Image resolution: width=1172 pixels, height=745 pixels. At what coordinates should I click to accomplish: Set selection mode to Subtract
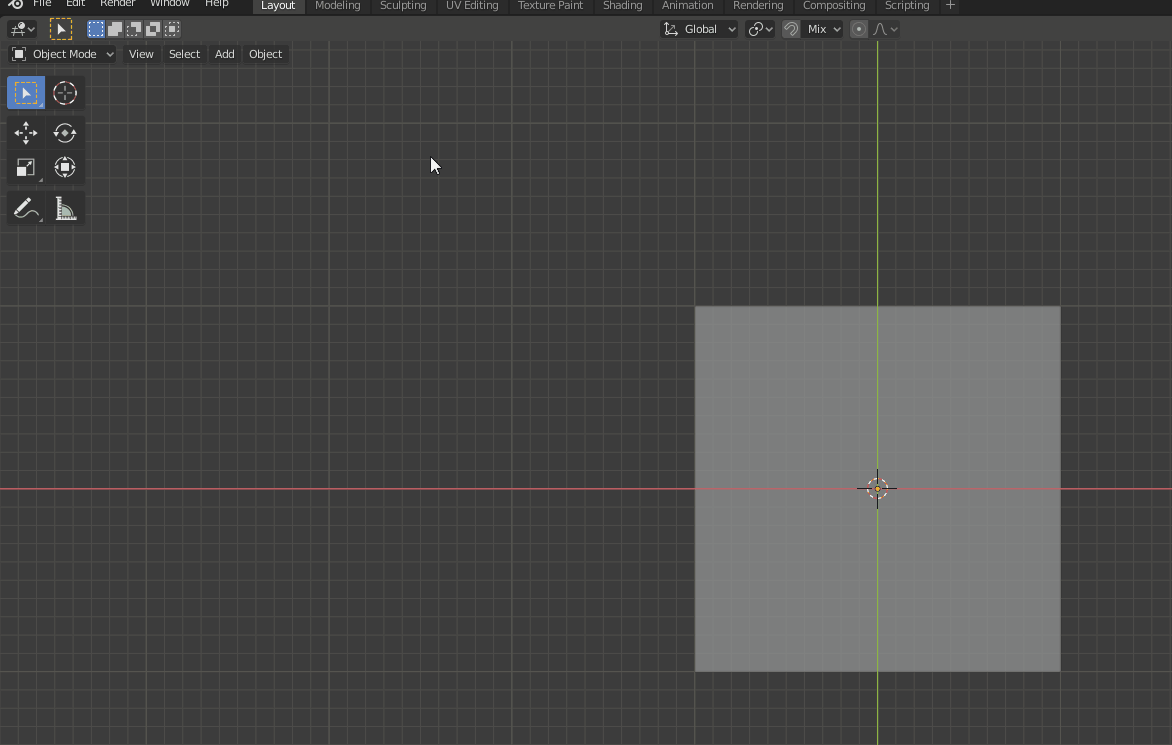tap(133, 28)
